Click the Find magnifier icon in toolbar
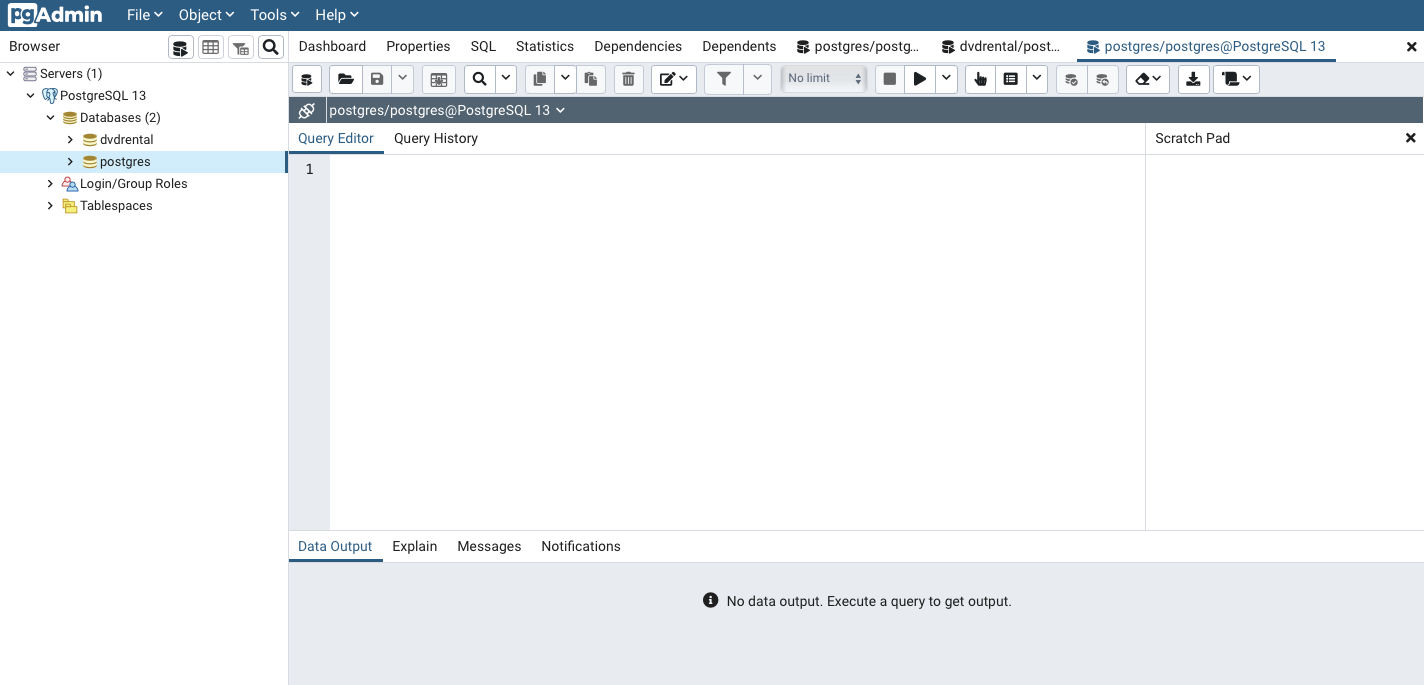This screenshot has width=1424, height=685. [480, 79]
